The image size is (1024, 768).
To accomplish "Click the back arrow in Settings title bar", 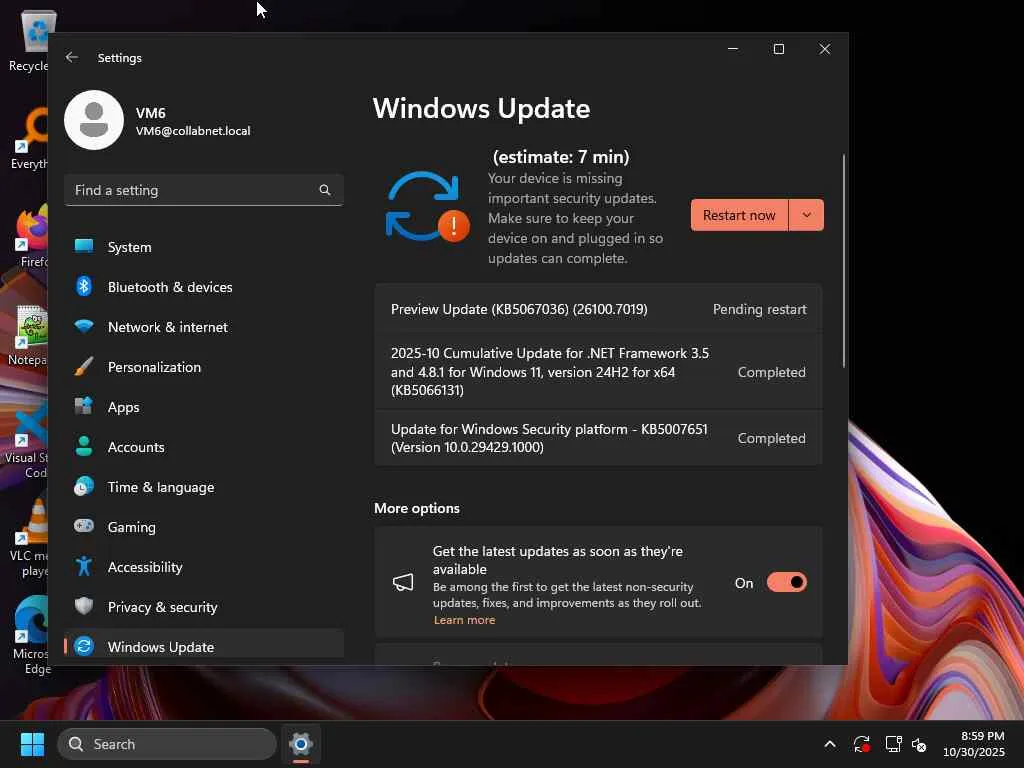I will pyautogui.click(x=72, y=57).
